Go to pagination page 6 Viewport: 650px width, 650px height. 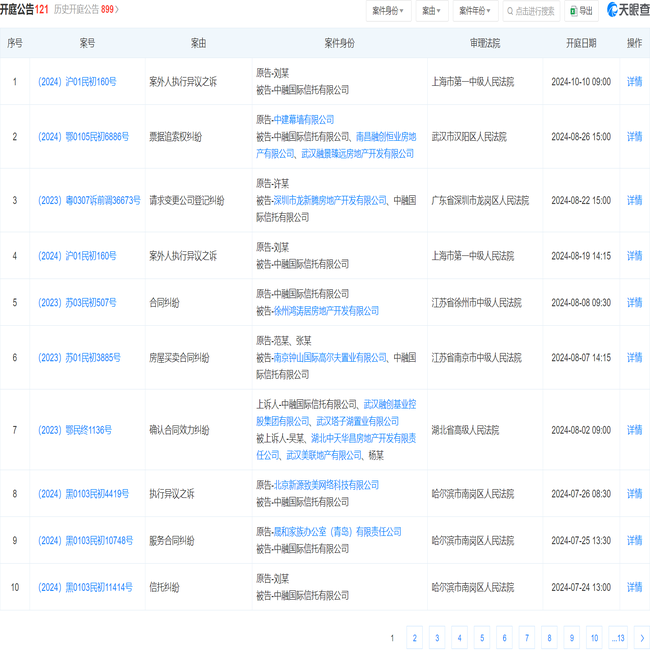point(504,638)
